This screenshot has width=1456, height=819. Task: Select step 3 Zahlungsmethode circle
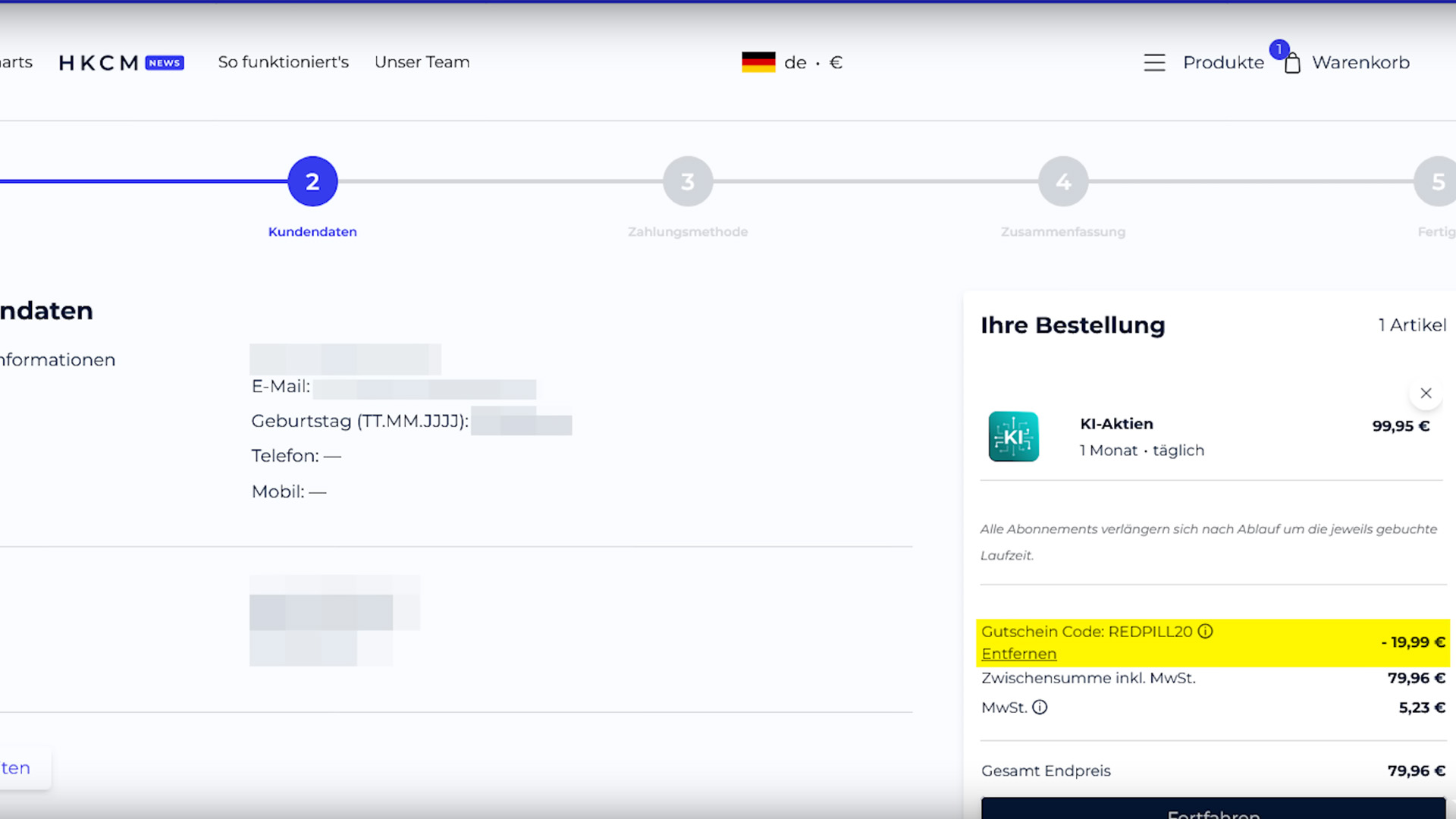(687, 181)
